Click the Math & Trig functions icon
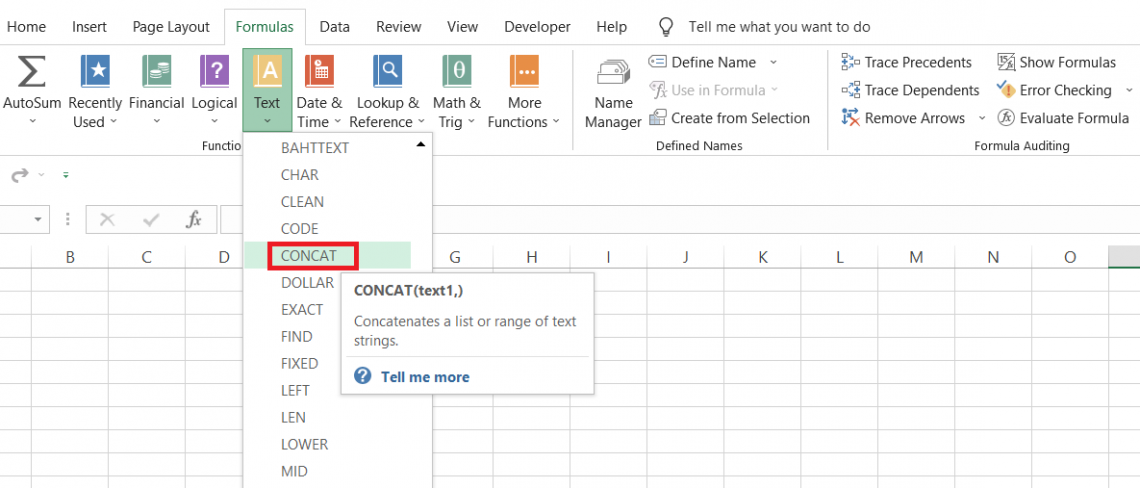The height and width of the screenshot is (488, 1140). pyautogui.click(x=456, y=72)
